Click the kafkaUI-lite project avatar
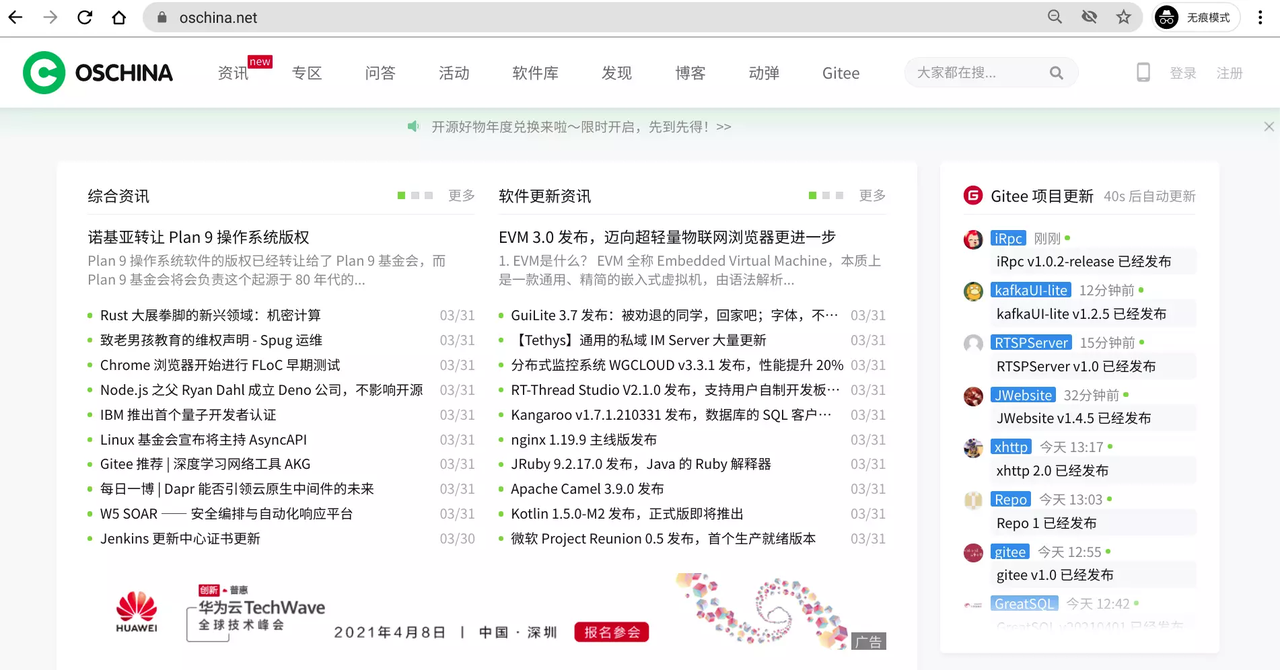 [x=973, y=291]
